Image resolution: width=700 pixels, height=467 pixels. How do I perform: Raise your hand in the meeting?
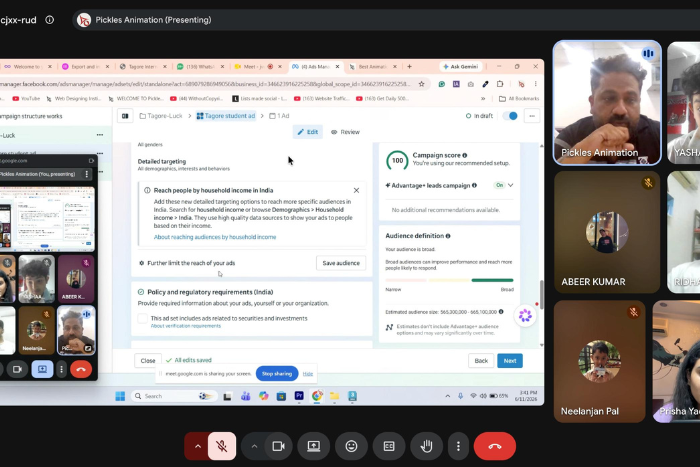[426, 446]
